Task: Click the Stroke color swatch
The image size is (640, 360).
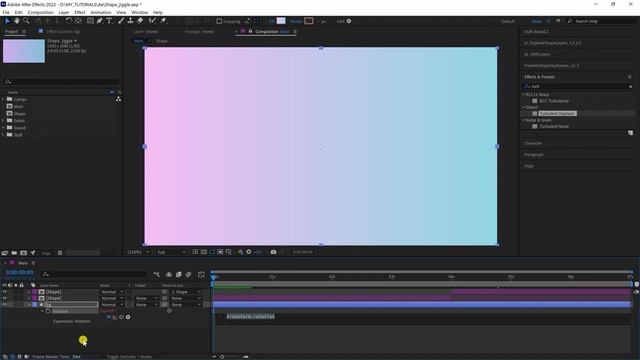Action: coord(309,21)
